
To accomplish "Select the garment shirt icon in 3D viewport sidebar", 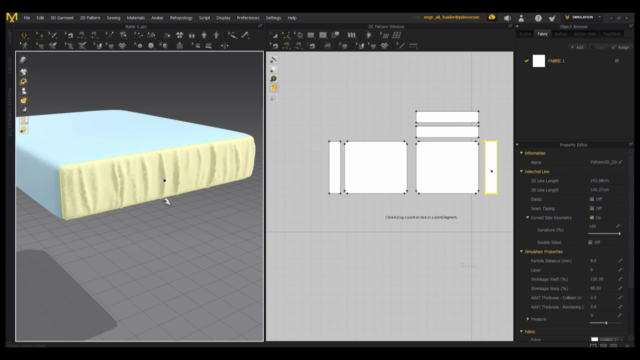I will [24, 72].
